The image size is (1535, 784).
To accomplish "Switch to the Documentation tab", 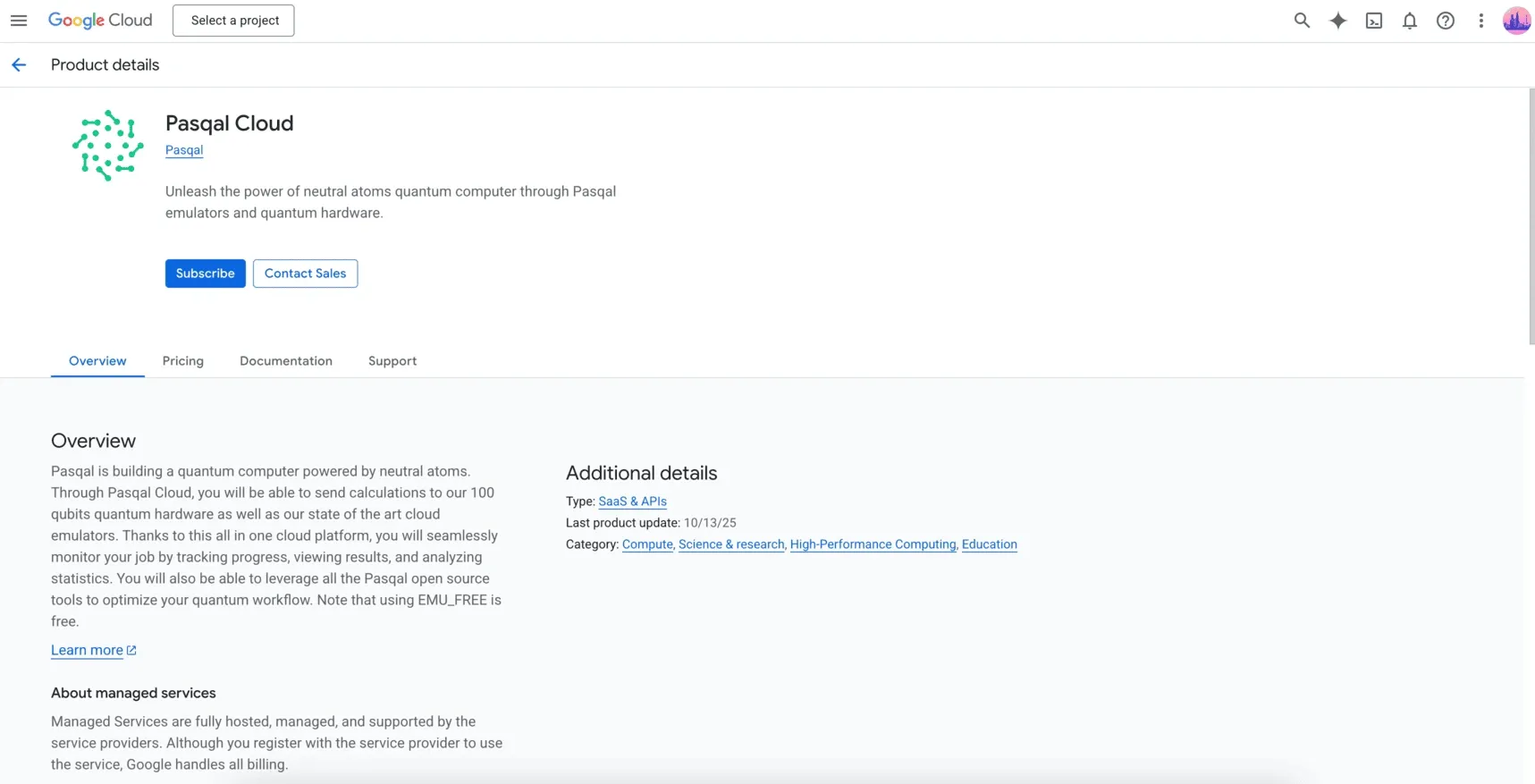I will click(286, 361).
